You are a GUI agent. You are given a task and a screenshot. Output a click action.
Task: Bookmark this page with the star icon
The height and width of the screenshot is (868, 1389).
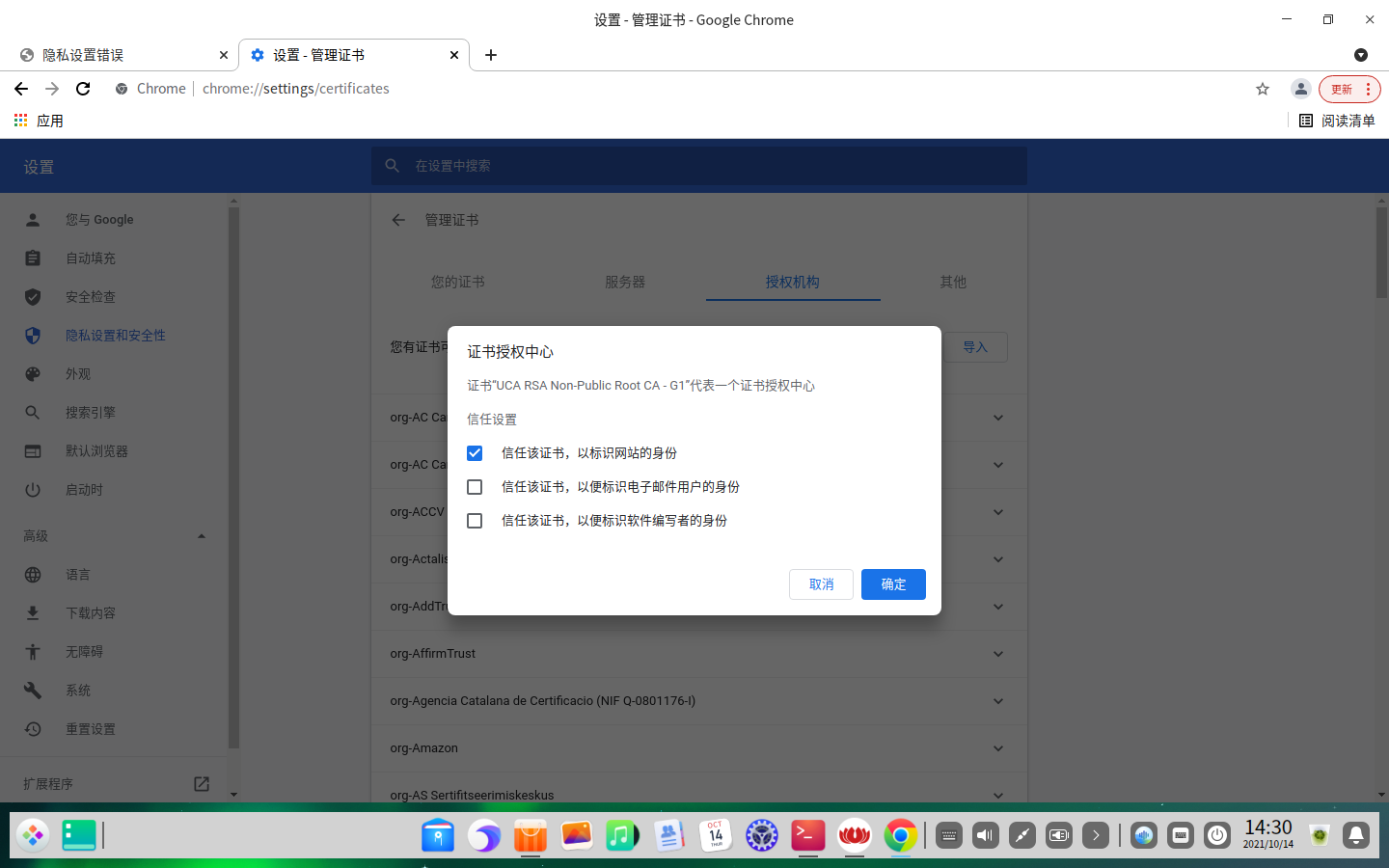point(1263,89)
